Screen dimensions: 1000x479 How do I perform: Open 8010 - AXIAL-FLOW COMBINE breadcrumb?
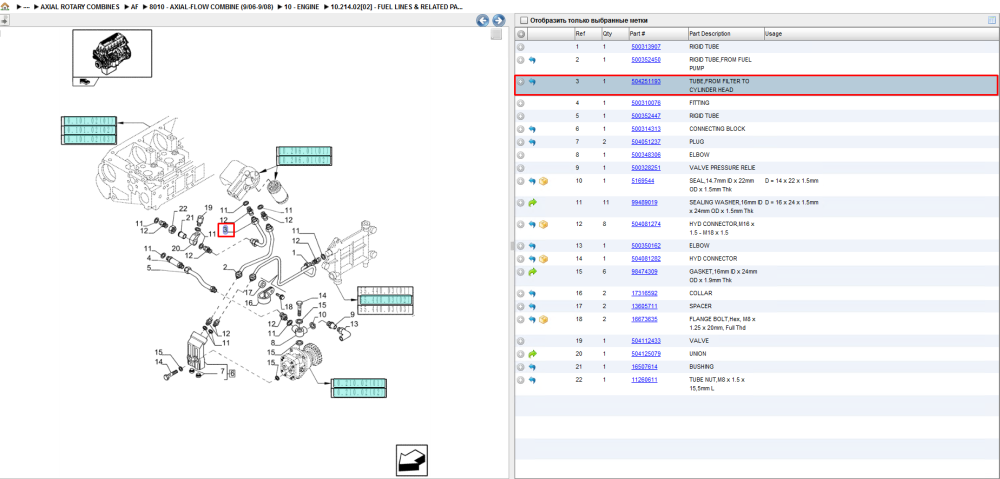211,6
